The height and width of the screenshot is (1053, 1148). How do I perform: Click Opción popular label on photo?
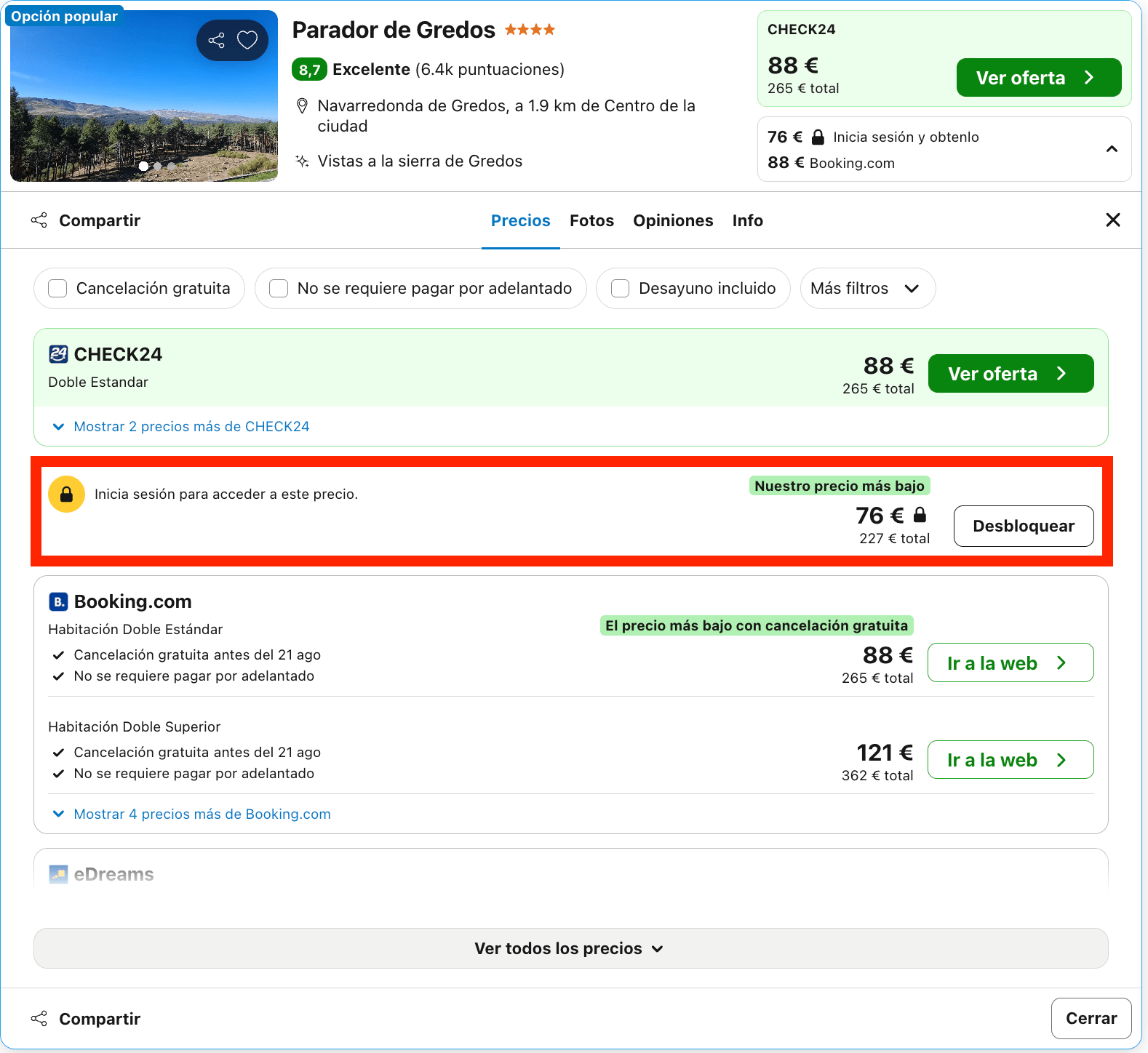coord(64,16)
